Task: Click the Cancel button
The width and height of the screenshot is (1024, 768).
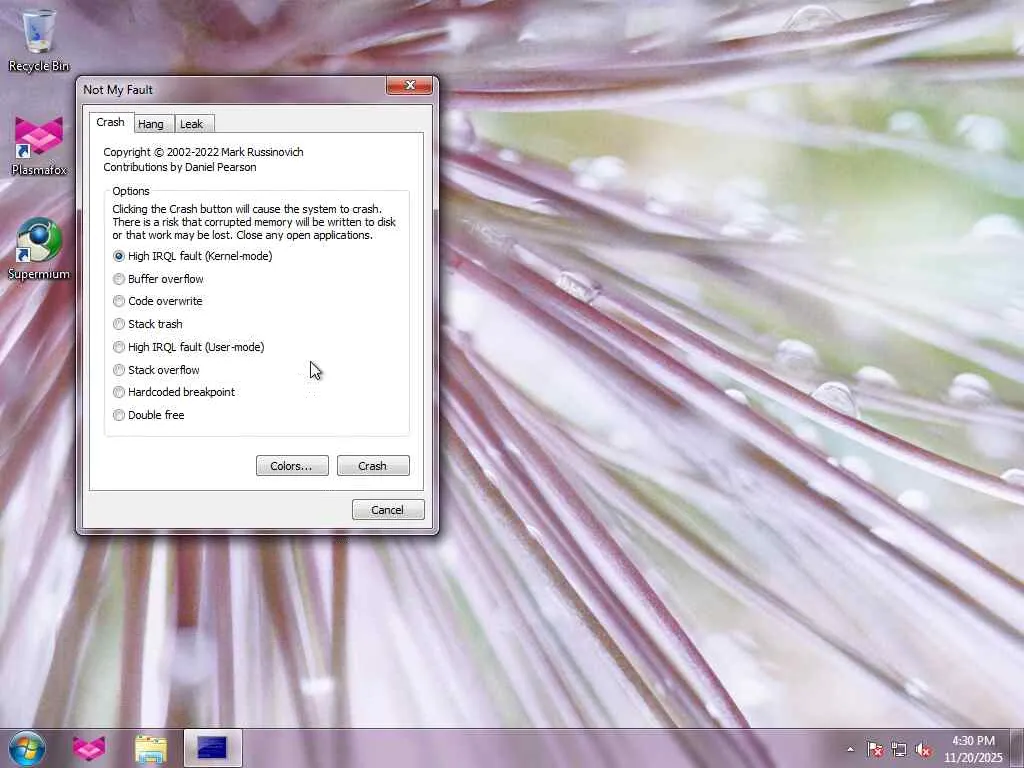Action: click(388, 510)
